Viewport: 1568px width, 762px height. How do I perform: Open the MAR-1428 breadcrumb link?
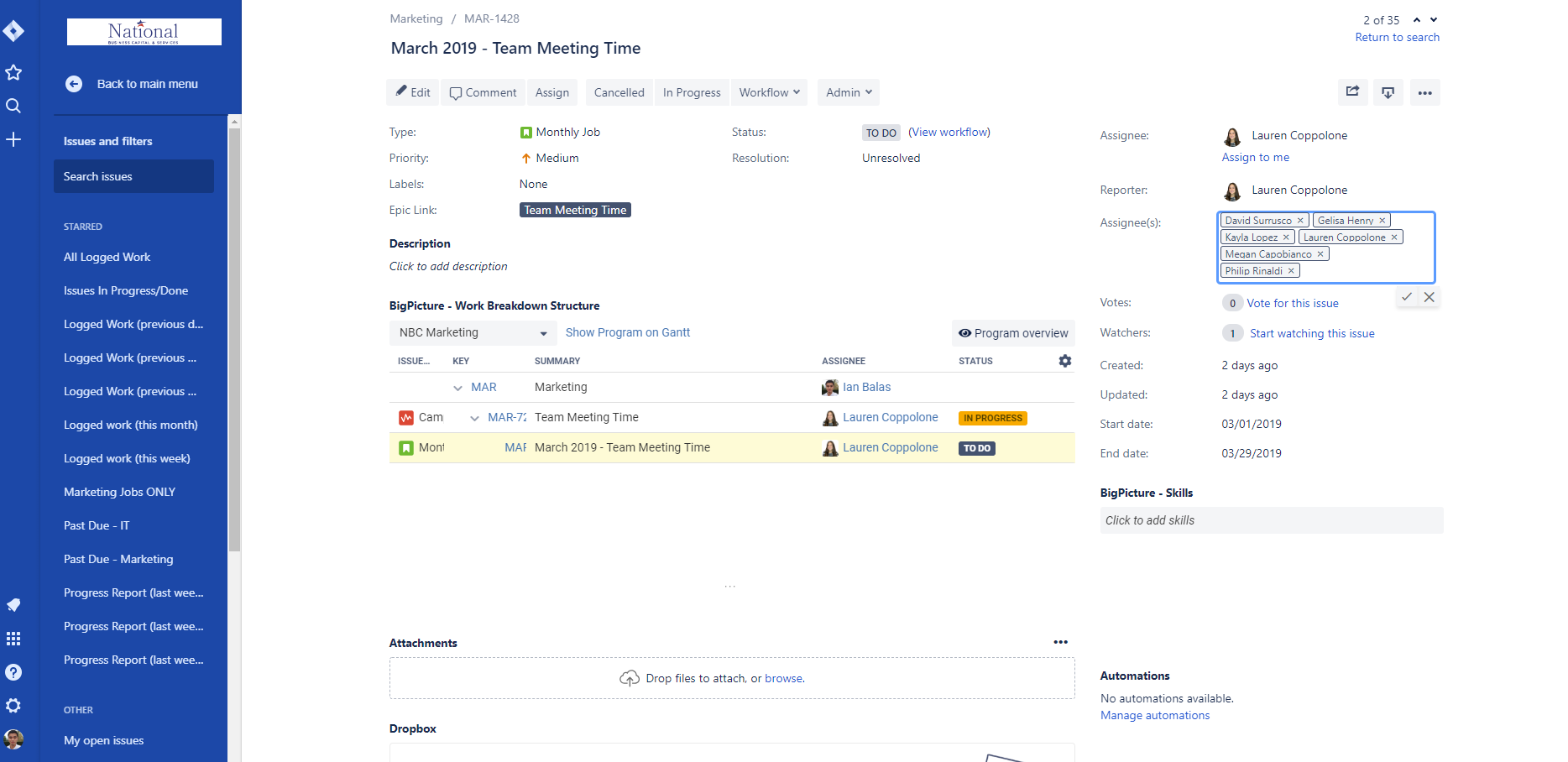(x=492, y=18)
